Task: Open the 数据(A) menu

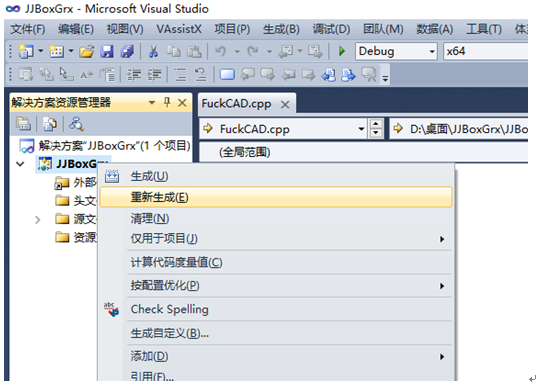Action: [435, 29]
